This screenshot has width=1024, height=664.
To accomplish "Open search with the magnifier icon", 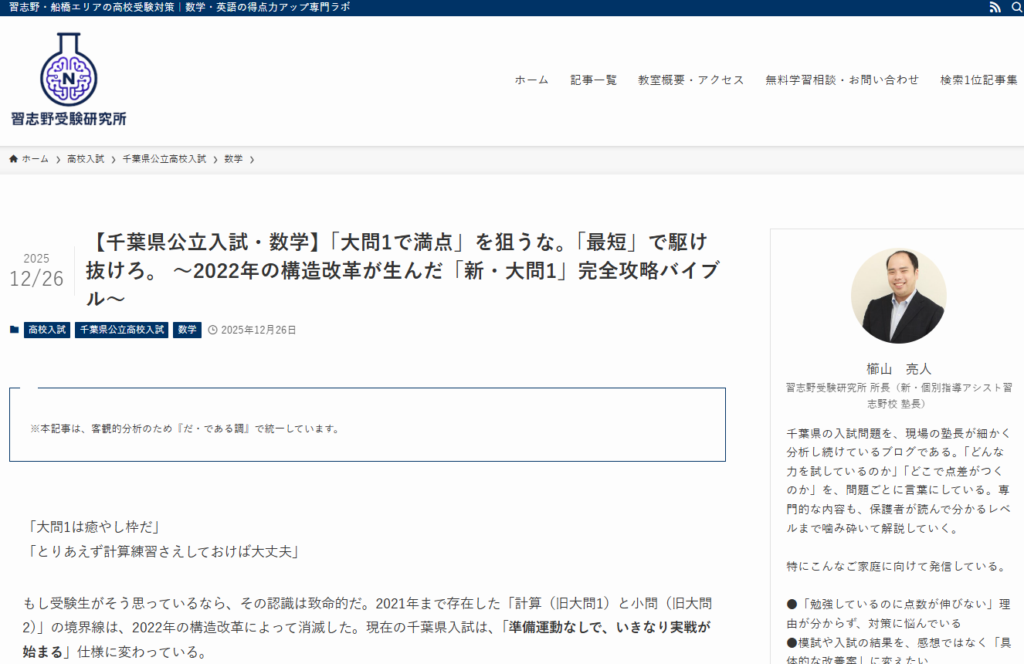I will coord(1015,8).
